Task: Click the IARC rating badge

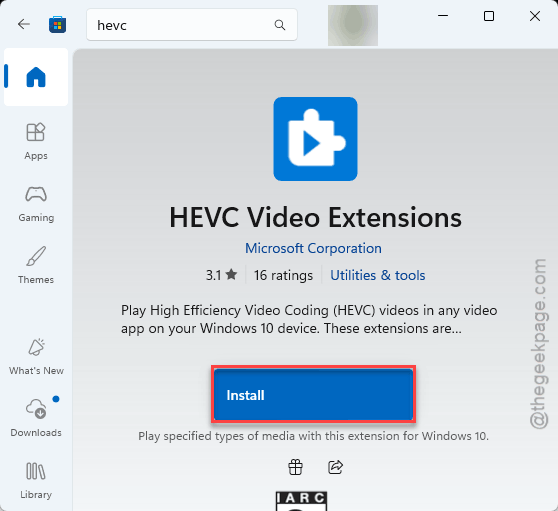Action: click(301, 501)
